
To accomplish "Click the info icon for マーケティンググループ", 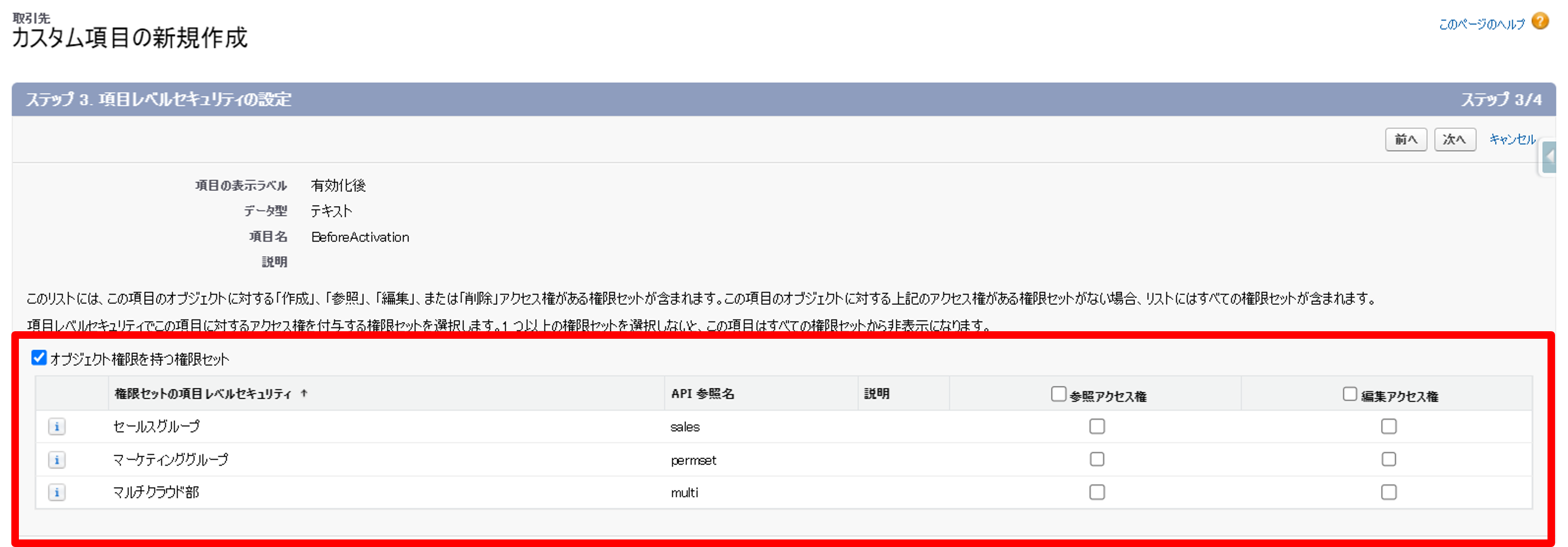I will tap(57, 460).
